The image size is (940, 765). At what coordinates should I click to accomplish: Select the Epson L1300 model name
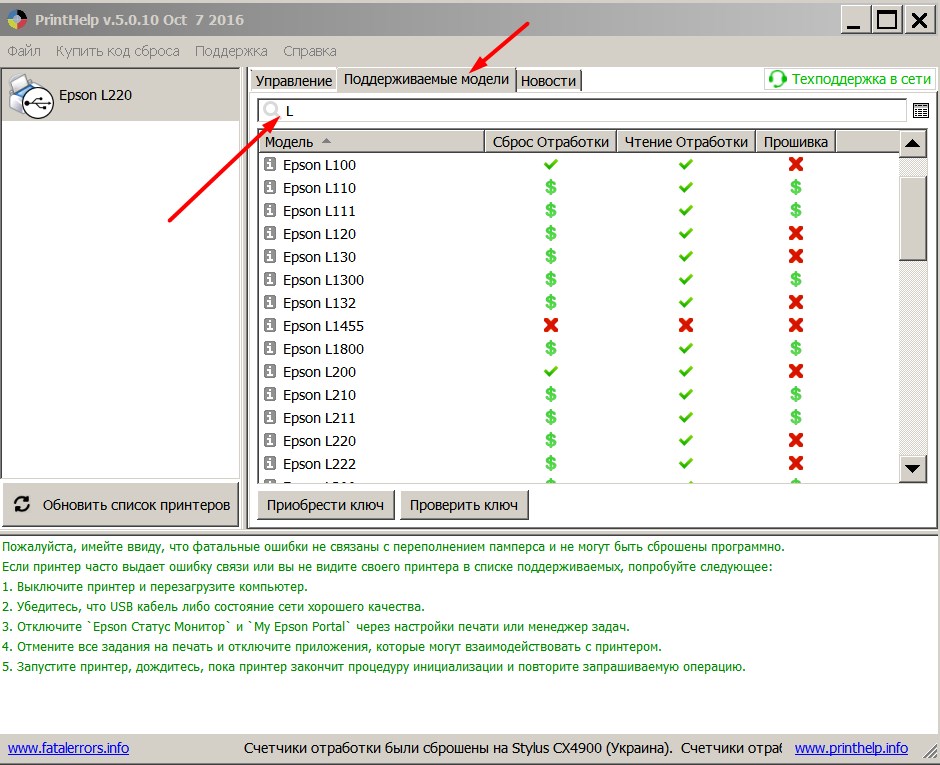tap(323, 280)
